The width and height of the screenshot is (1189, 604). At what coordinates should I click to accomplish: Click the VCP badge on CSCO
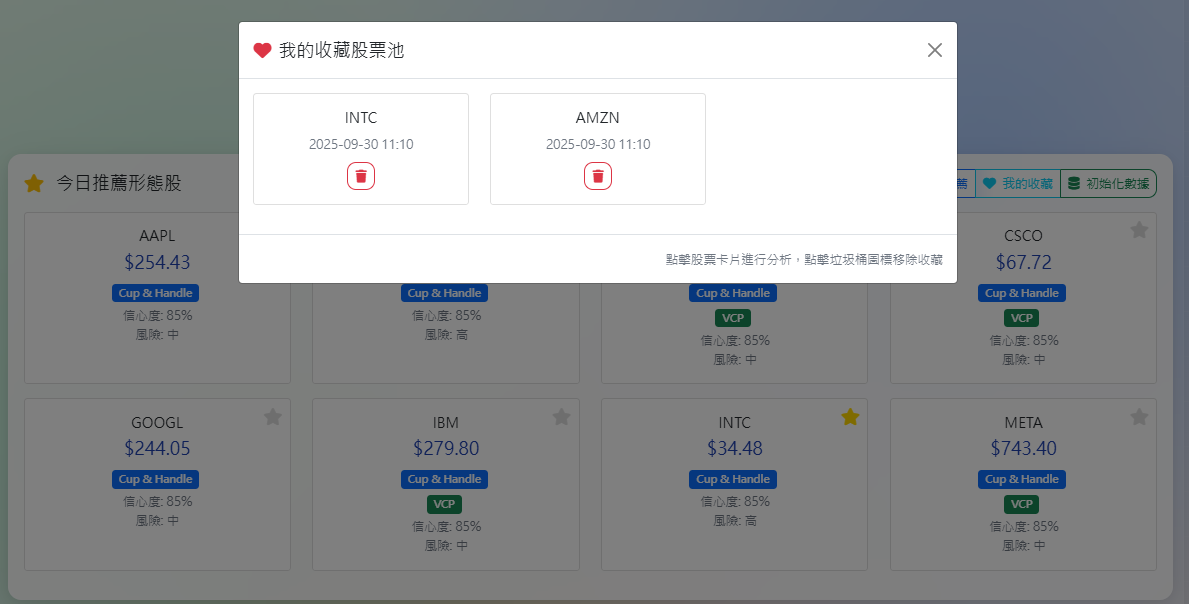click(1021, 318)
